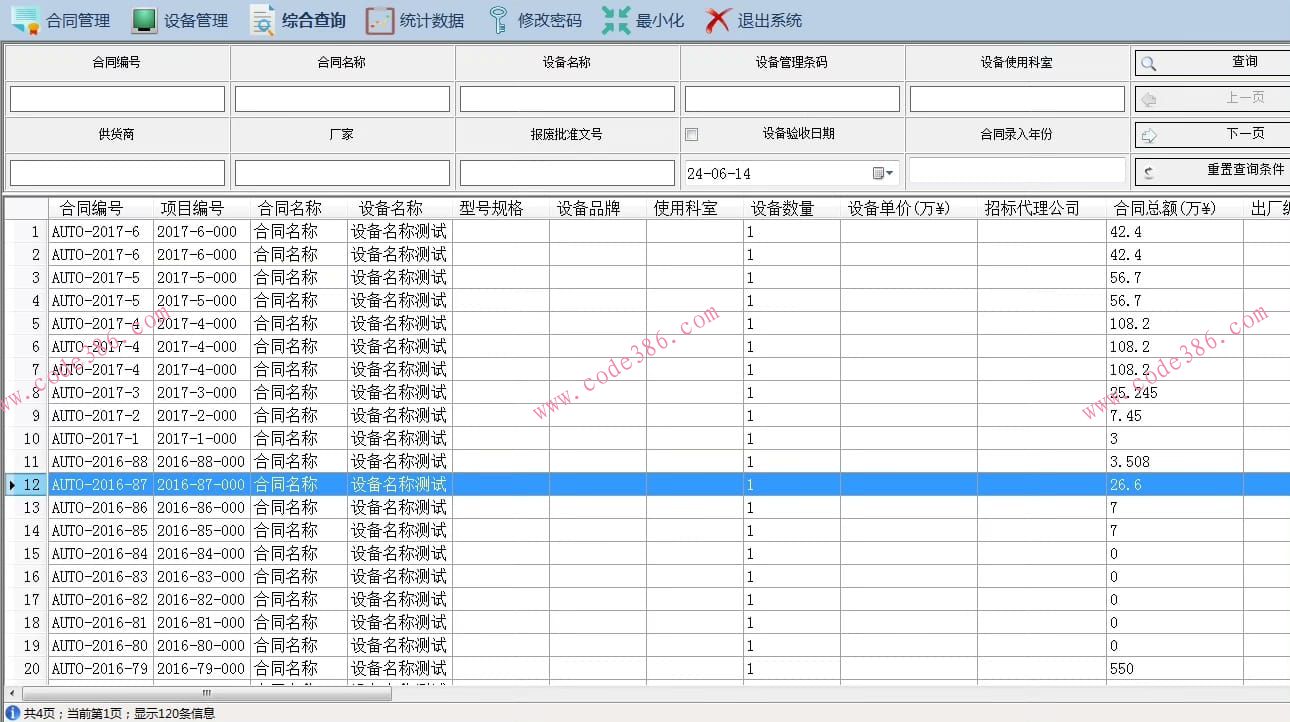The image size is (1290, 722).
Task: Click the info icon in status bar
Action: pos(12,713)
